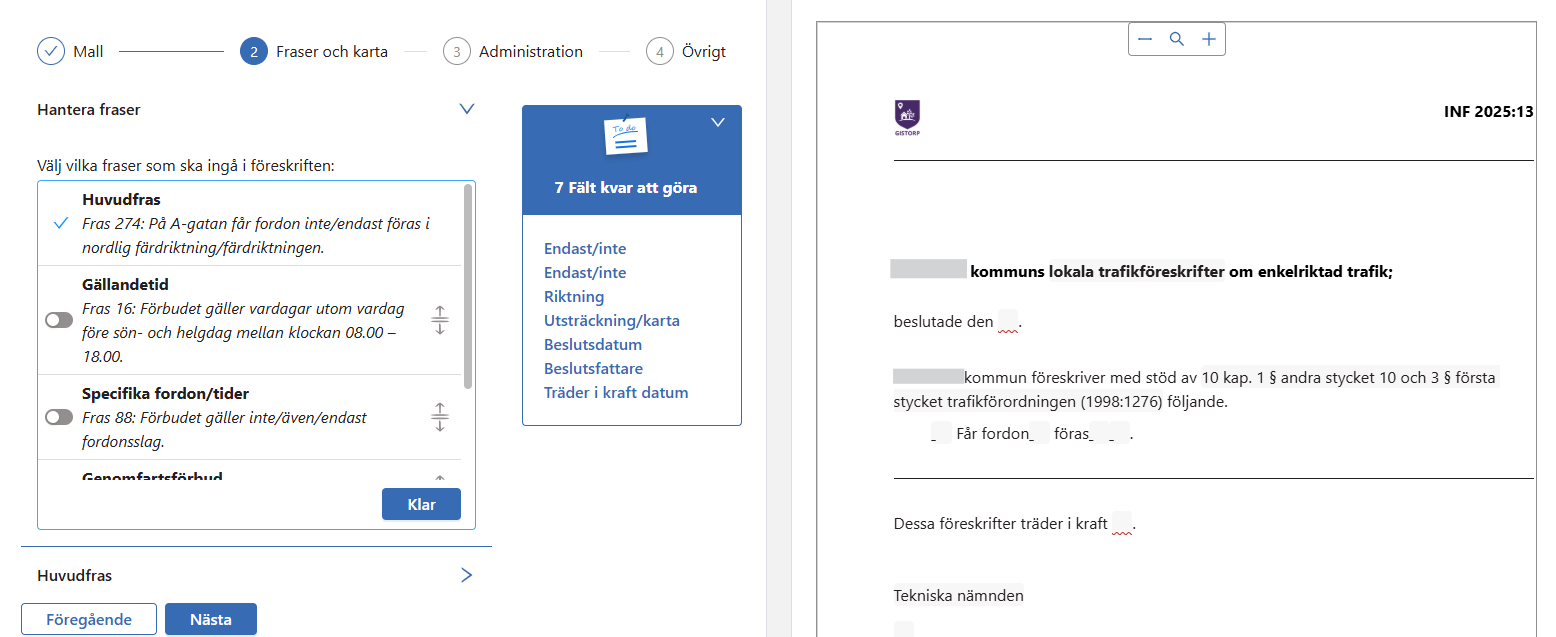Click the To-do sticky note icon
Image resolution: width=1556 pixels, height=637 pixels.
click(626, 136)
